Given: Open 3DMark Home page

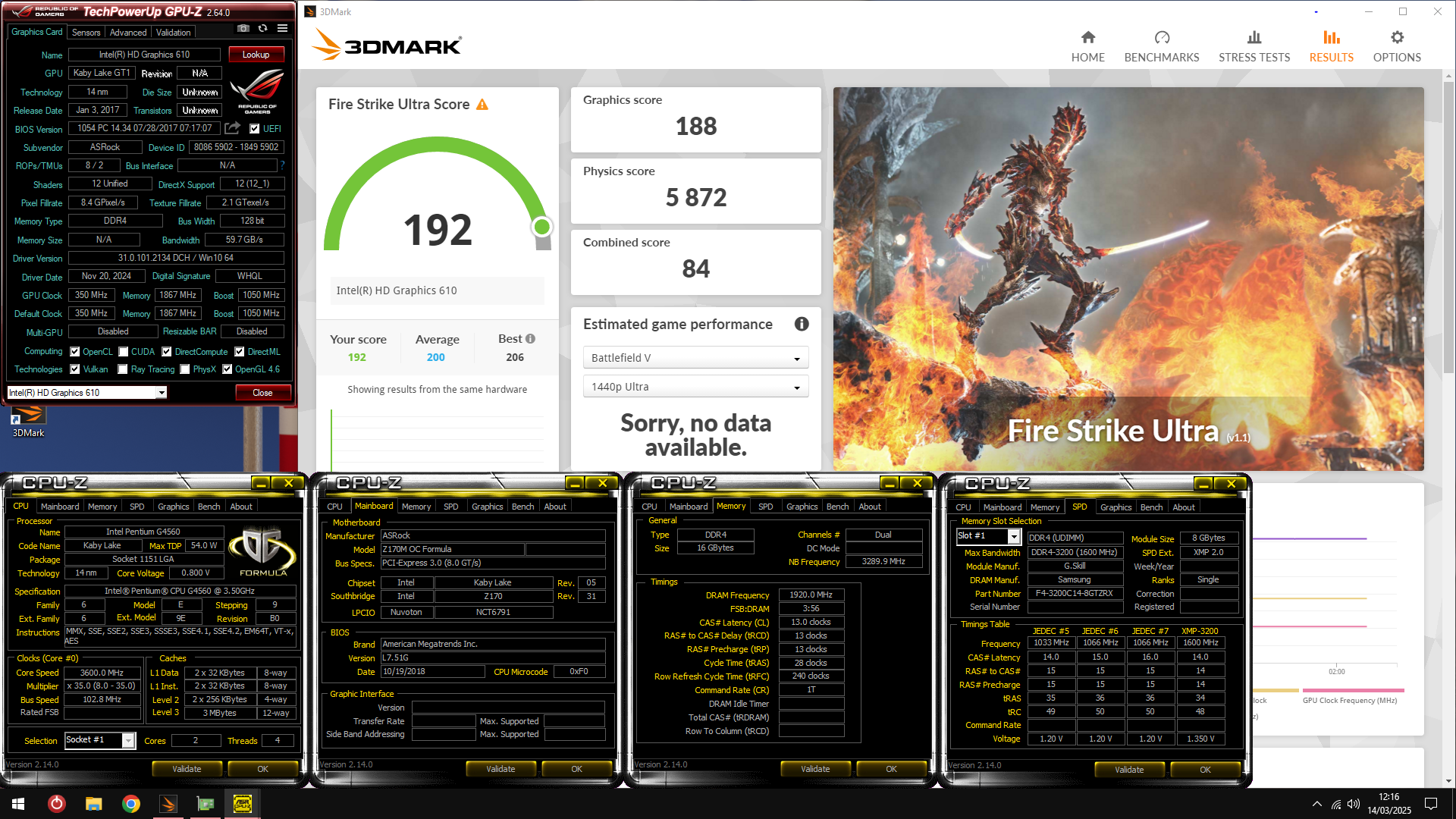Looking at the screenshot, I should point(1087,46).
